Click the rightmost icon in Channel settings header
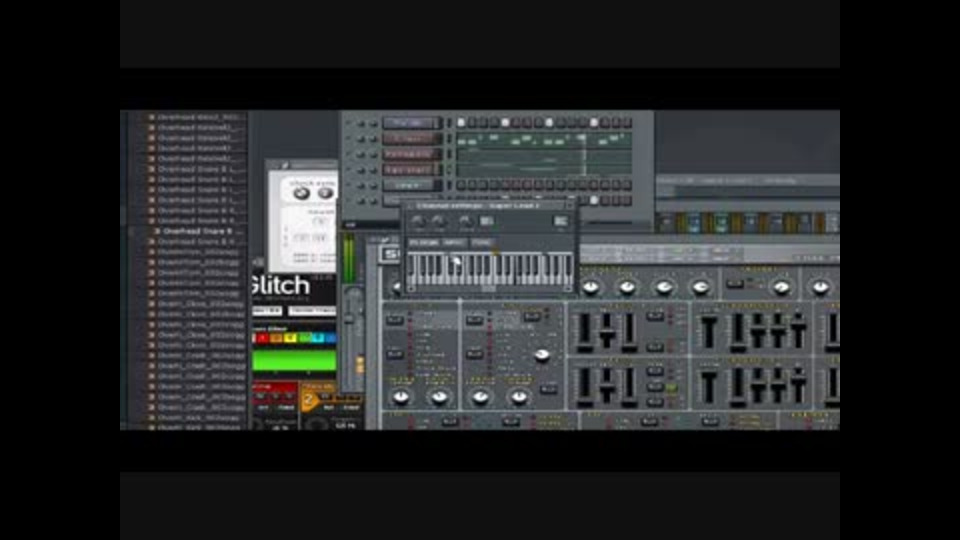 coord(560,221)
